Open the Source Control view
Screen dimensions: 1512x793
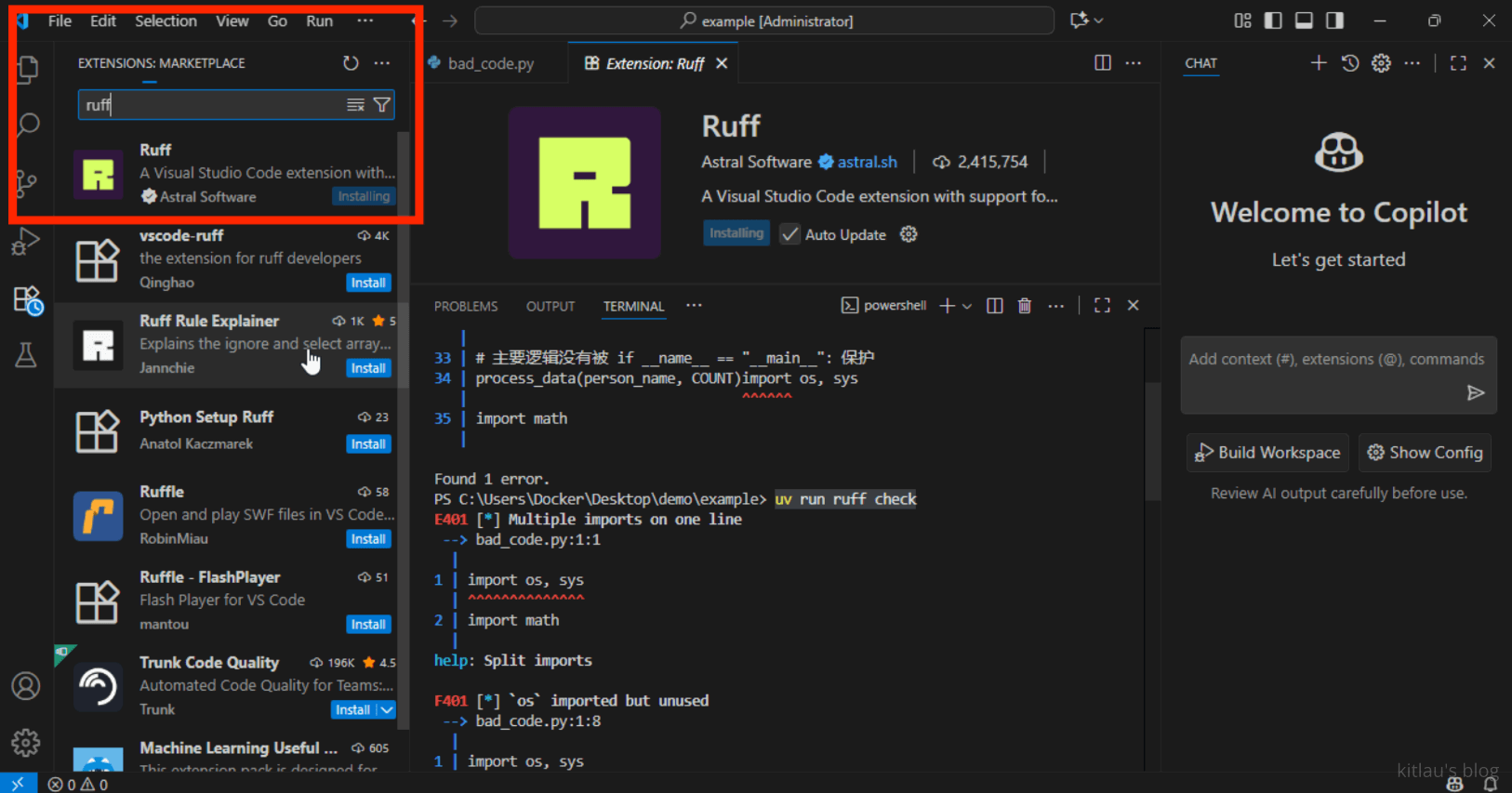(x=27, y=183)
